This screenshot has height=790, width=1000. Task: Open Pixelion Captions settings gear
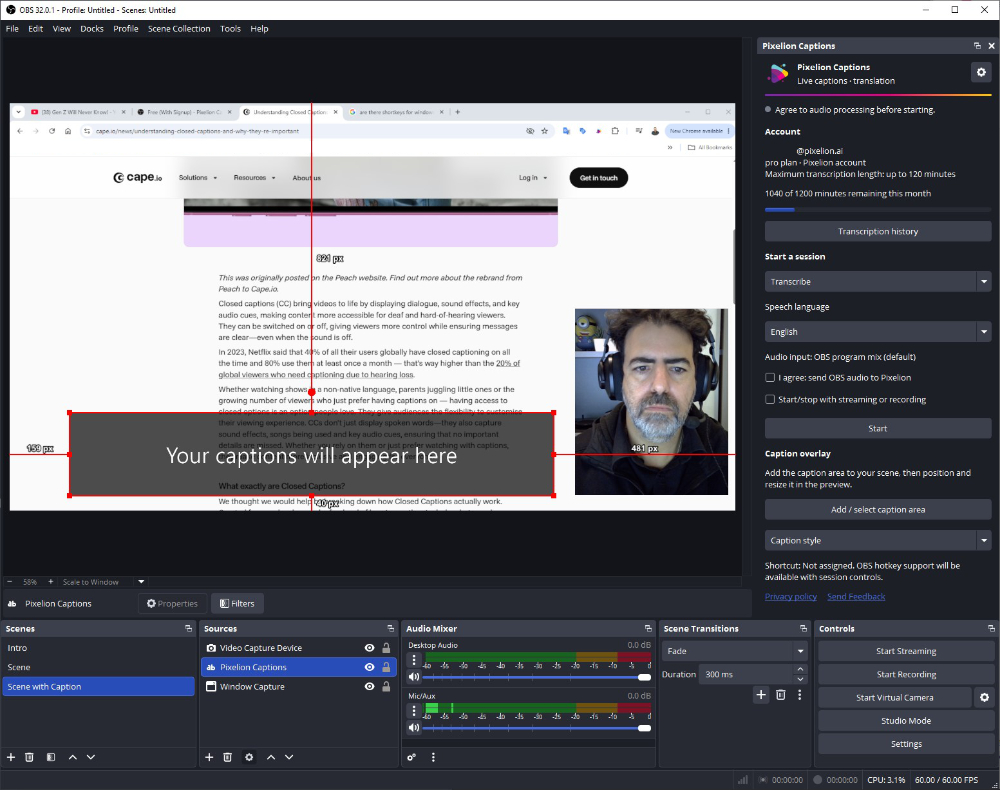[981, 72]
